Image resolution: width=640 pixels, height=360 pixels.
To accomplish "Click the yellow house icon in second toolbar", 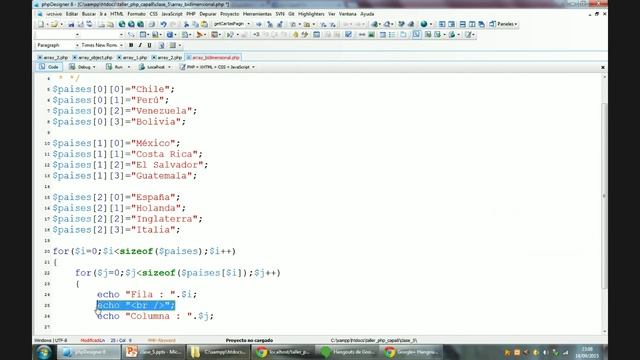I will click(296, 35).
